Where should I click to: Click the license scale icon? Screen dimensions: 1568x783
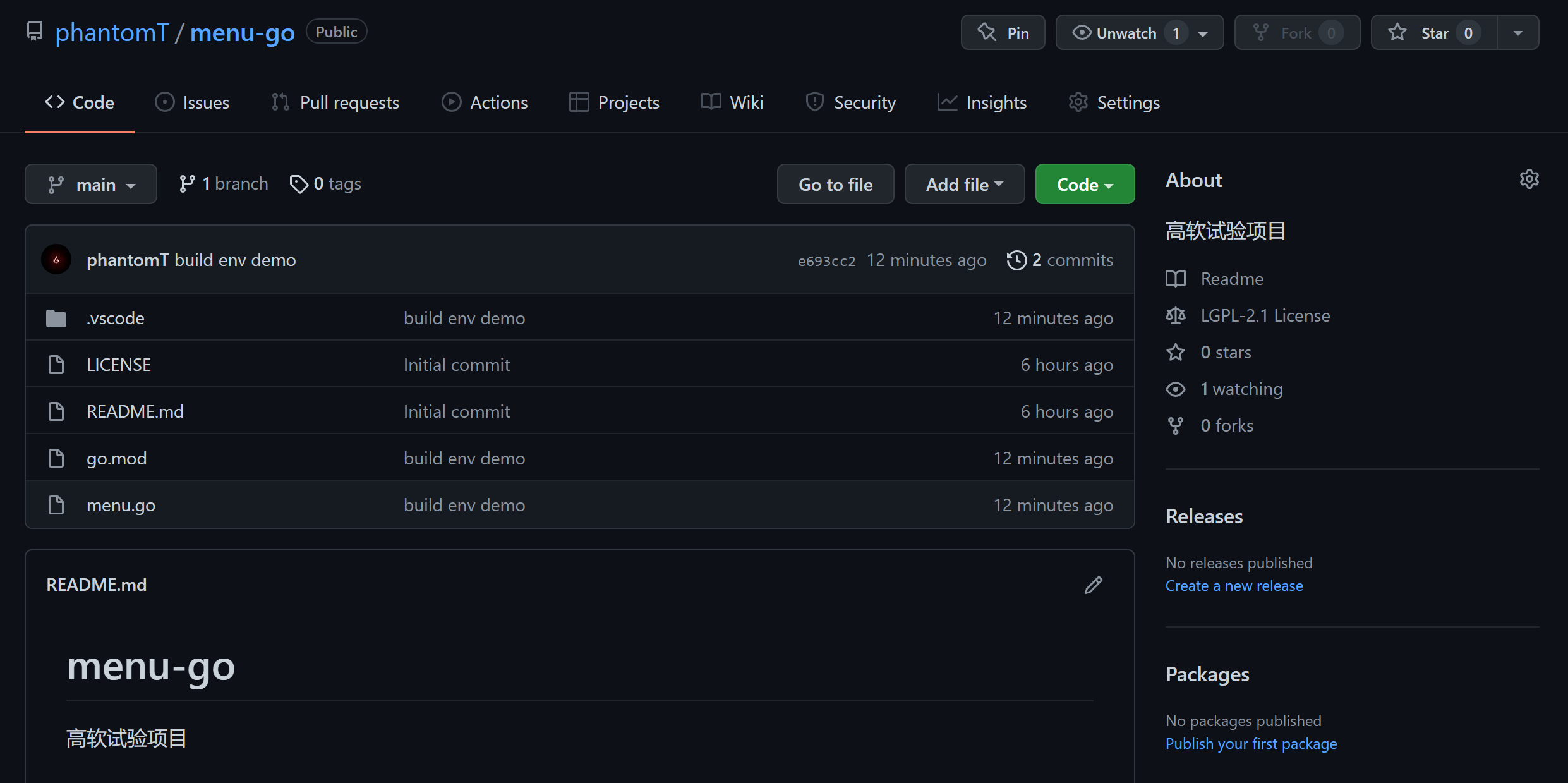coord(1175,315)
